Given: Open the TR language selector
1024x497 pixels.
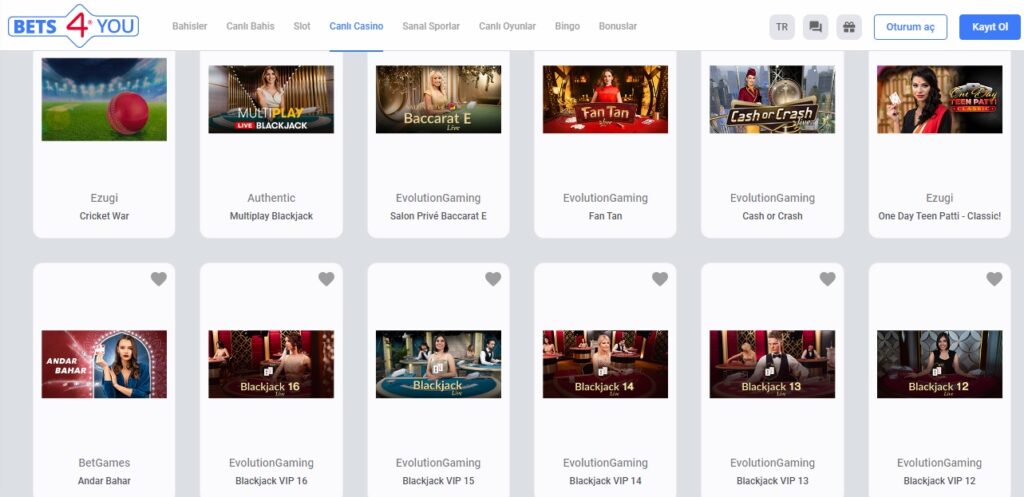Looking at the screenshot, I should click(782, 27).
